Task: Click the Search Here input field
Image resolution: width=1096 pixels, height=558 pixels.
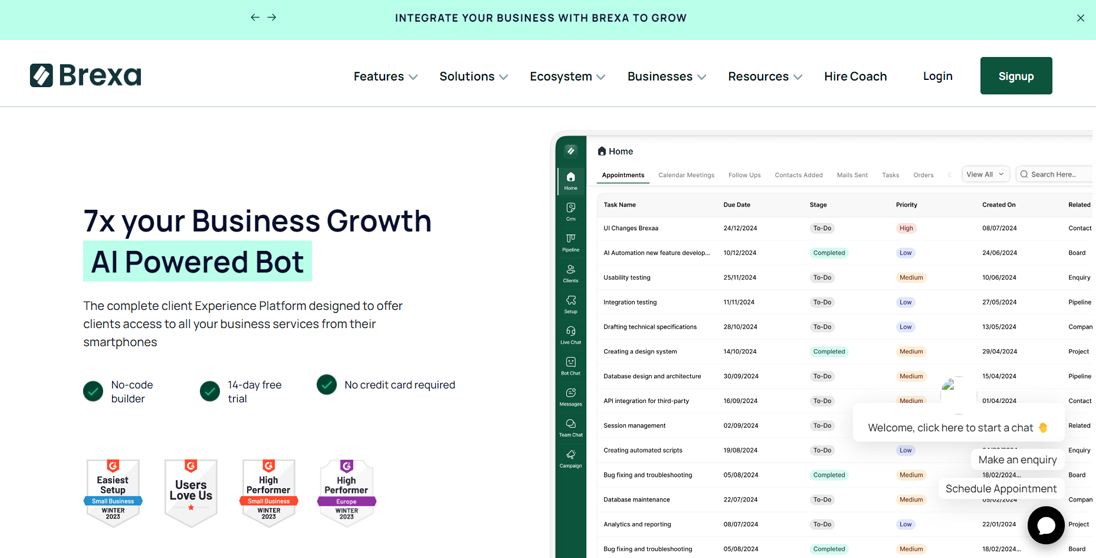Action: click(x=1058, y=174)
